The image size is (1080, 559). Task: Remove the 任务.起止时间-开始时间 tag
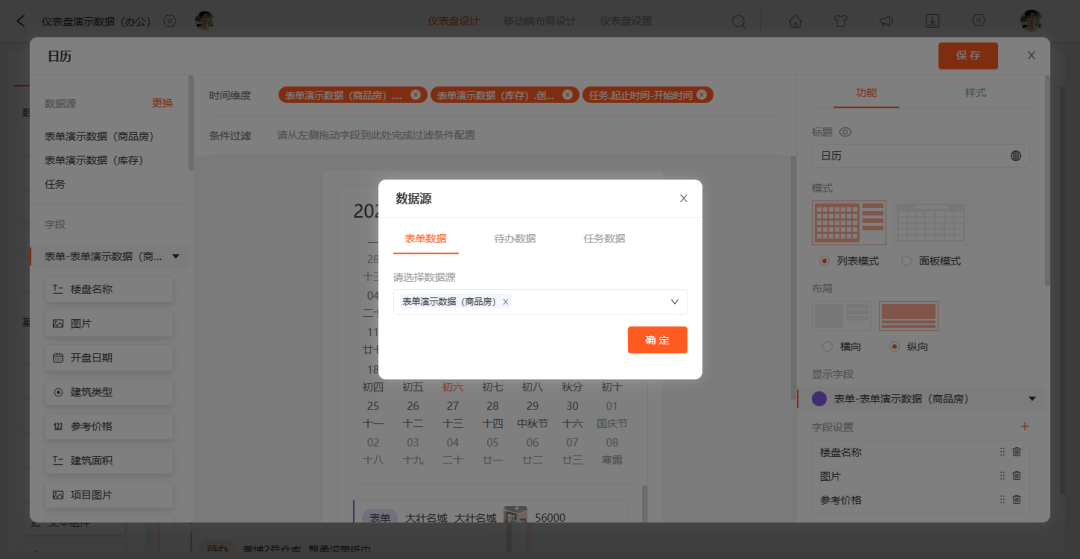pyautogui.click(x=701, y=95)
